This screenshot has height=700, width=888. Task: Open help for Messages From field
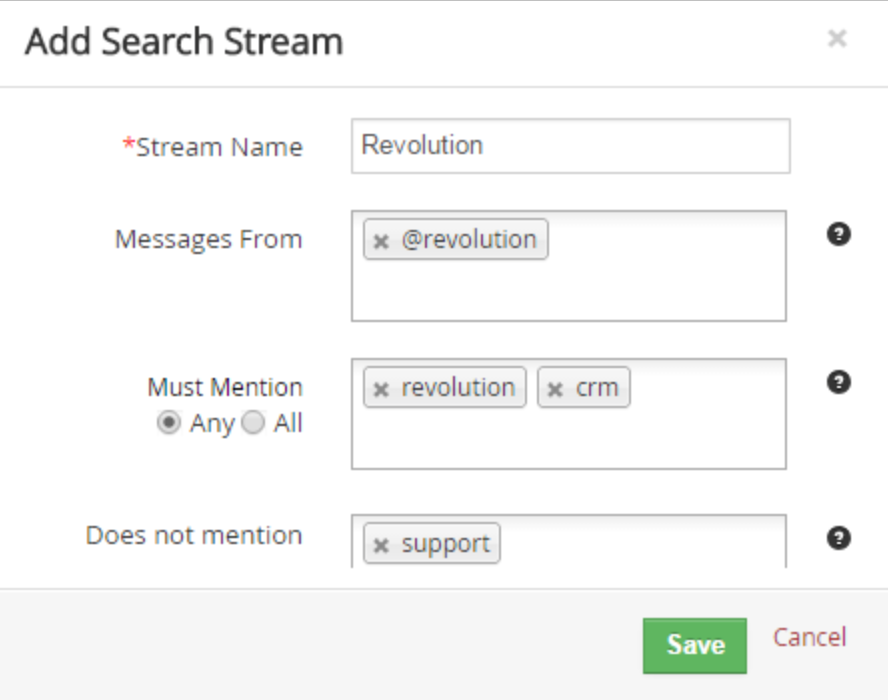point(839,235)
